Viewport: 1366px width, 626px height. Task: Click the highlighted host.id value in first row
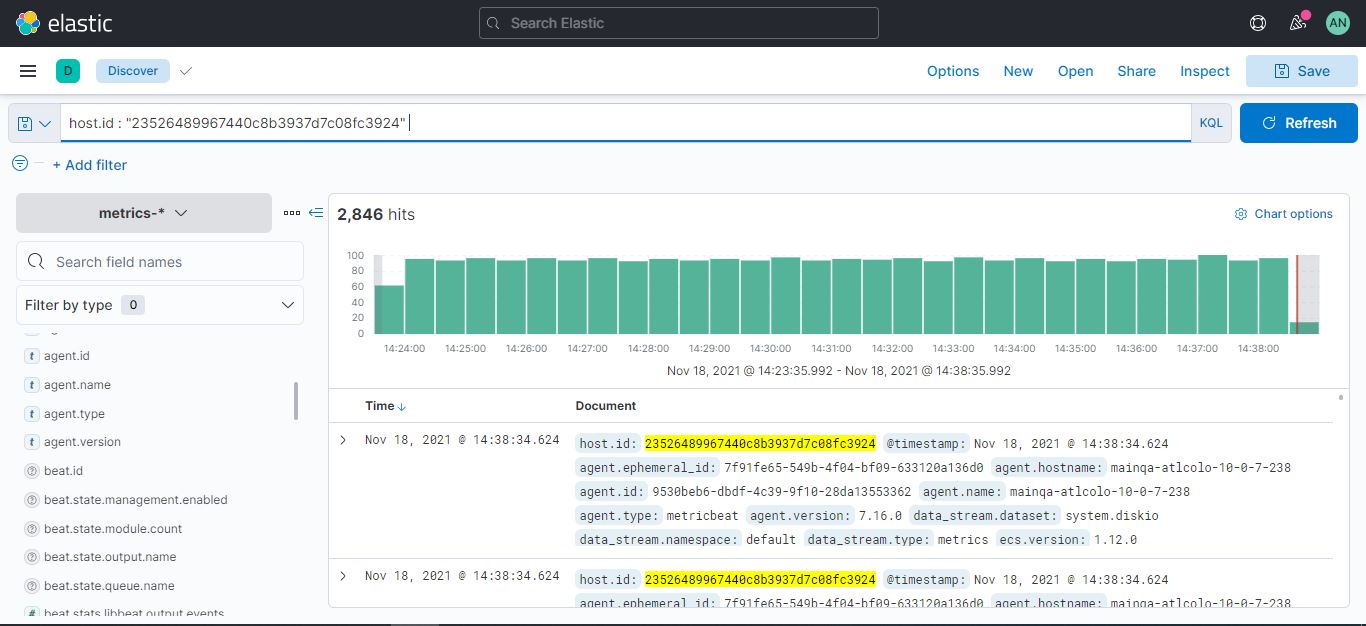760,443
